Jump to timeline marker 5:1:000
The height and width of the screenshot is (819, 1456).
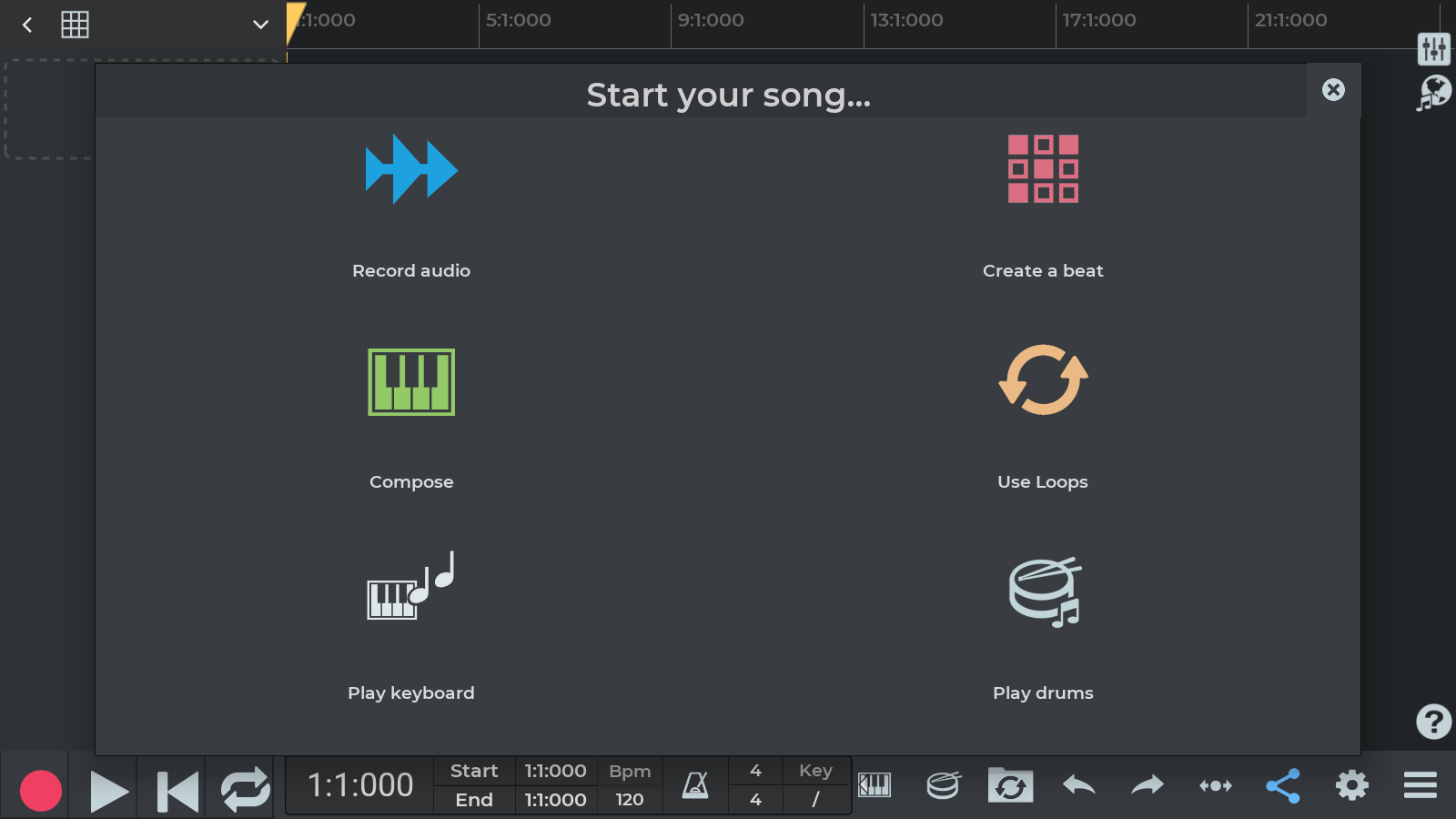point(519,20)
